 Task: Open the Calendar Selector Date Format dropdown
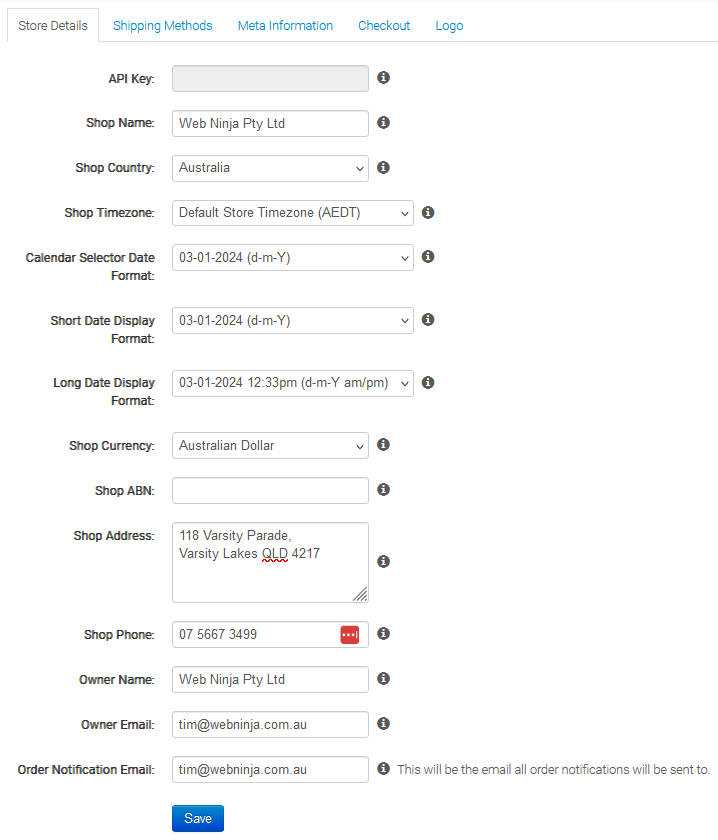(292, 258)
